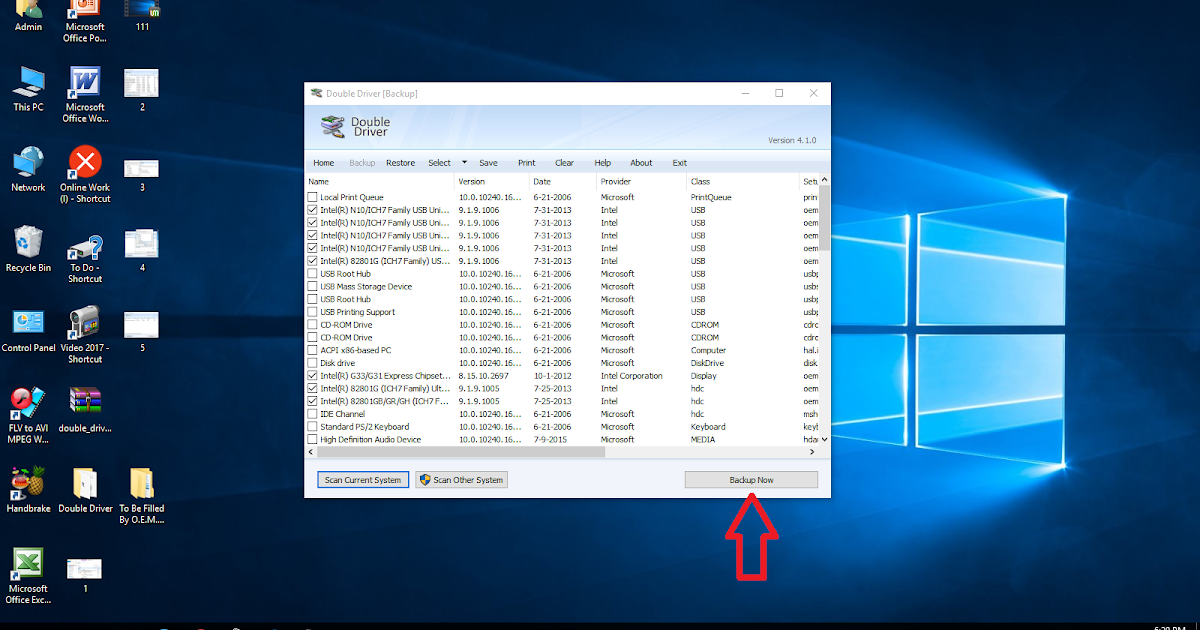Uncheck Intel 82801G (ICH7 Family) USB-class driver

point(313,261)
